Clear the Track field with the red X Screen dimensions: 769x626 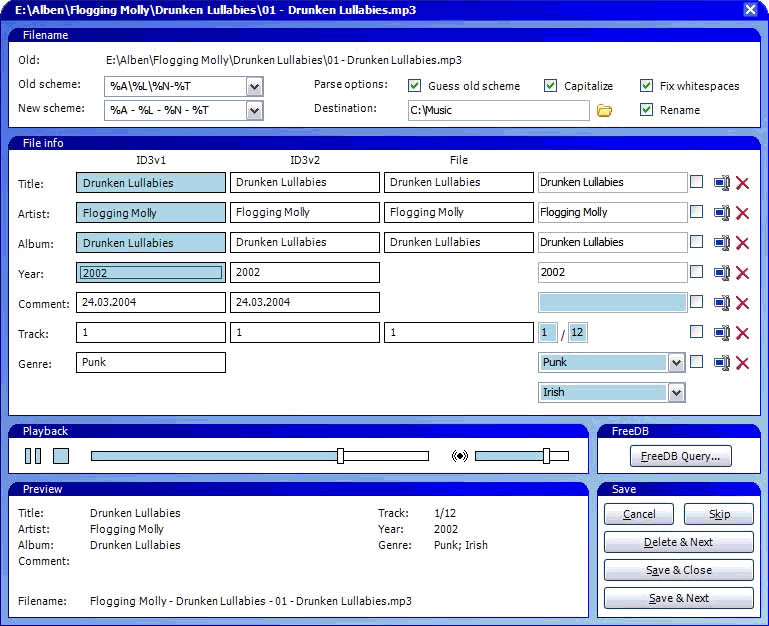tap(743, 333)
